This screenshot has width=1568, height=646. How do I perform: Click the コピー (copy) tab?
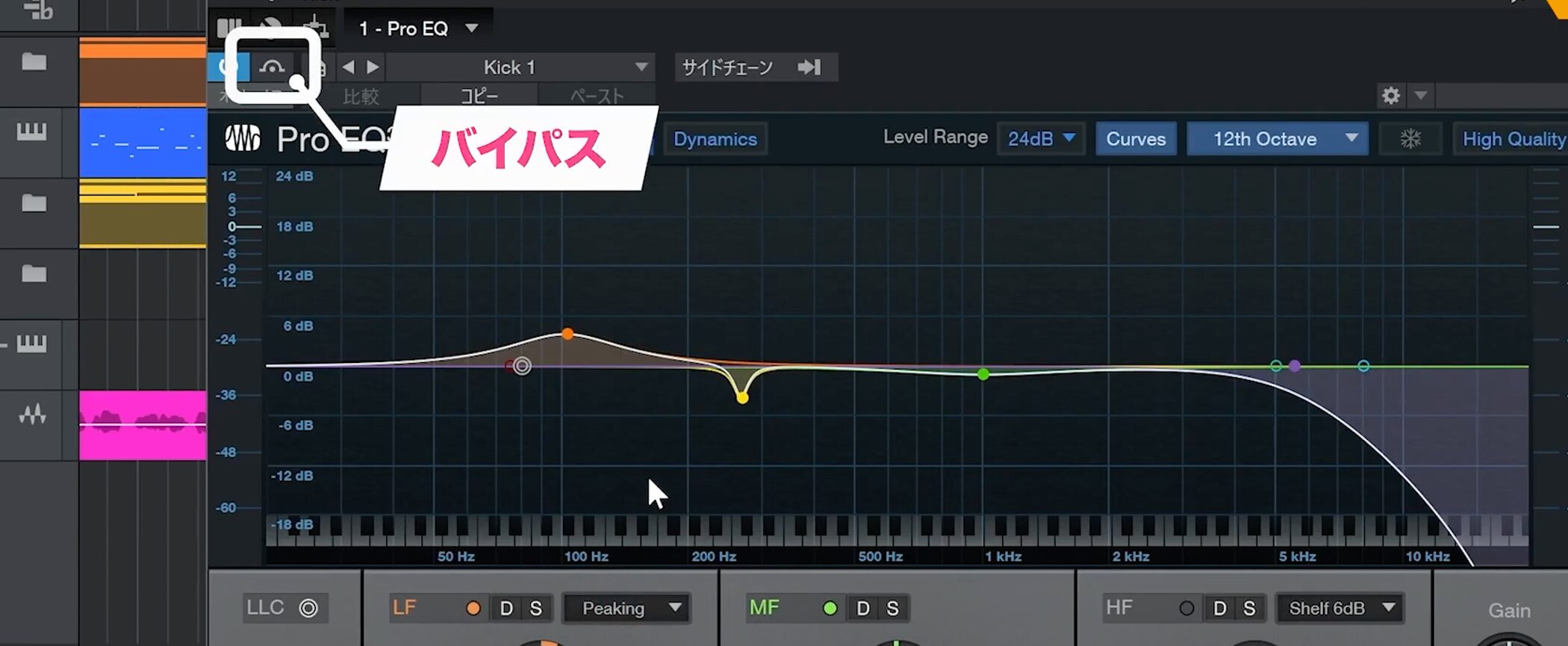pos(479,96)
